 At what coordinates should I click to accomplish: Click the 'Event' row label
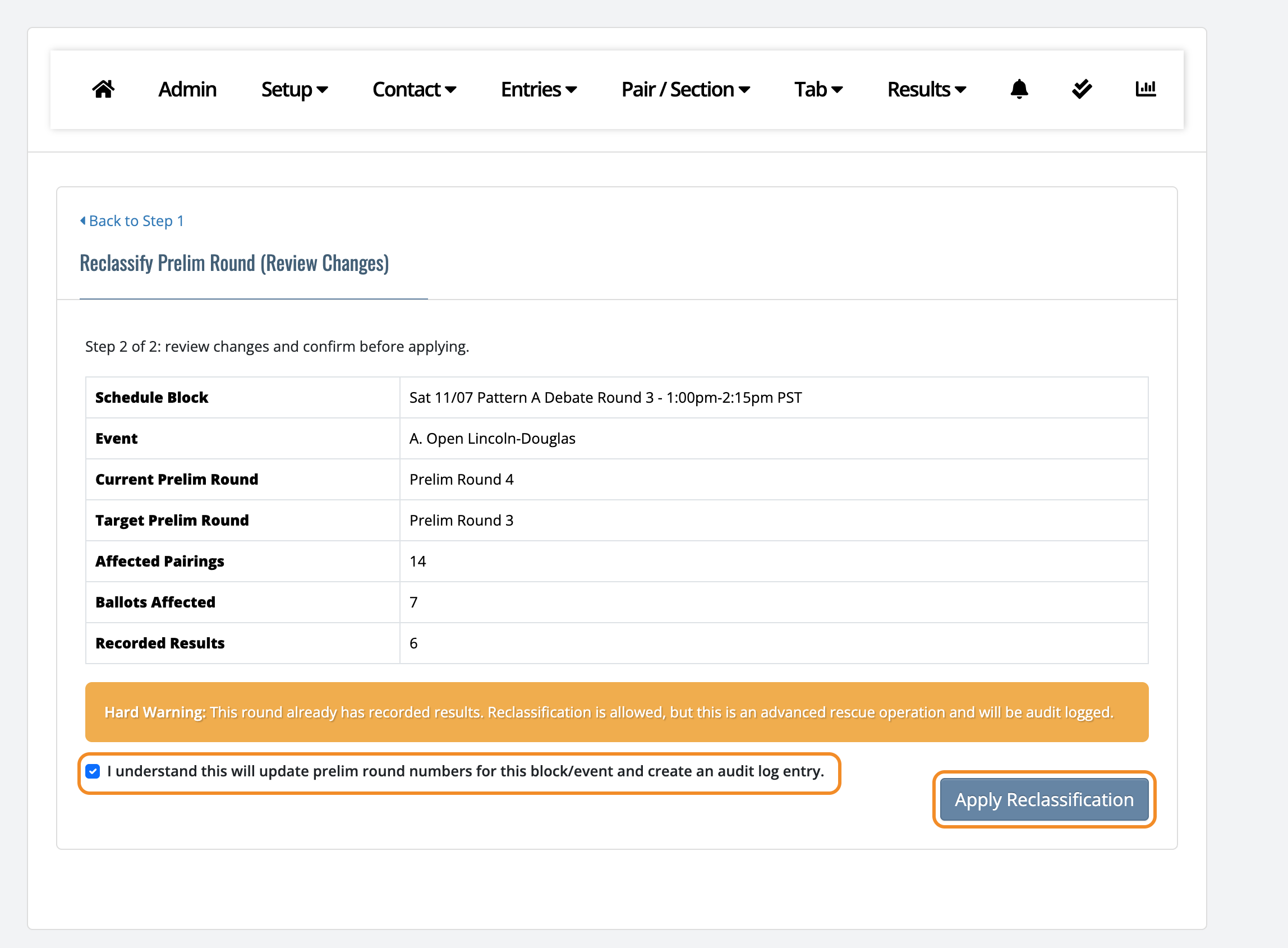point(117,439)
